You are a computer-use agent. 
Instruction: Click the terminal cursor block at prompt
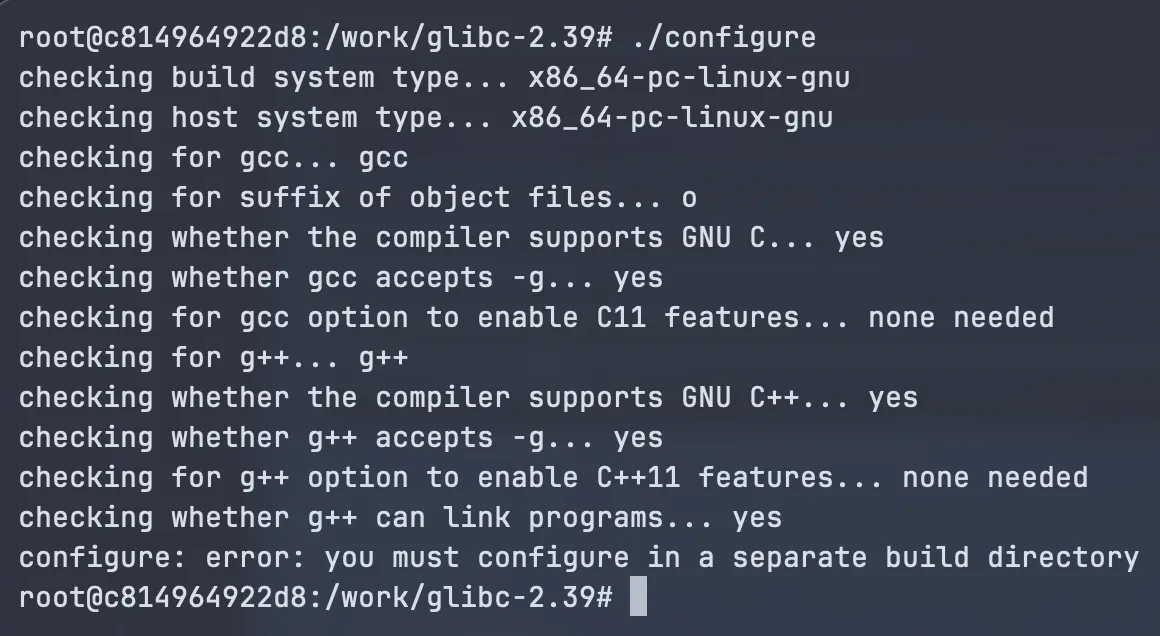tap(638, 596)
